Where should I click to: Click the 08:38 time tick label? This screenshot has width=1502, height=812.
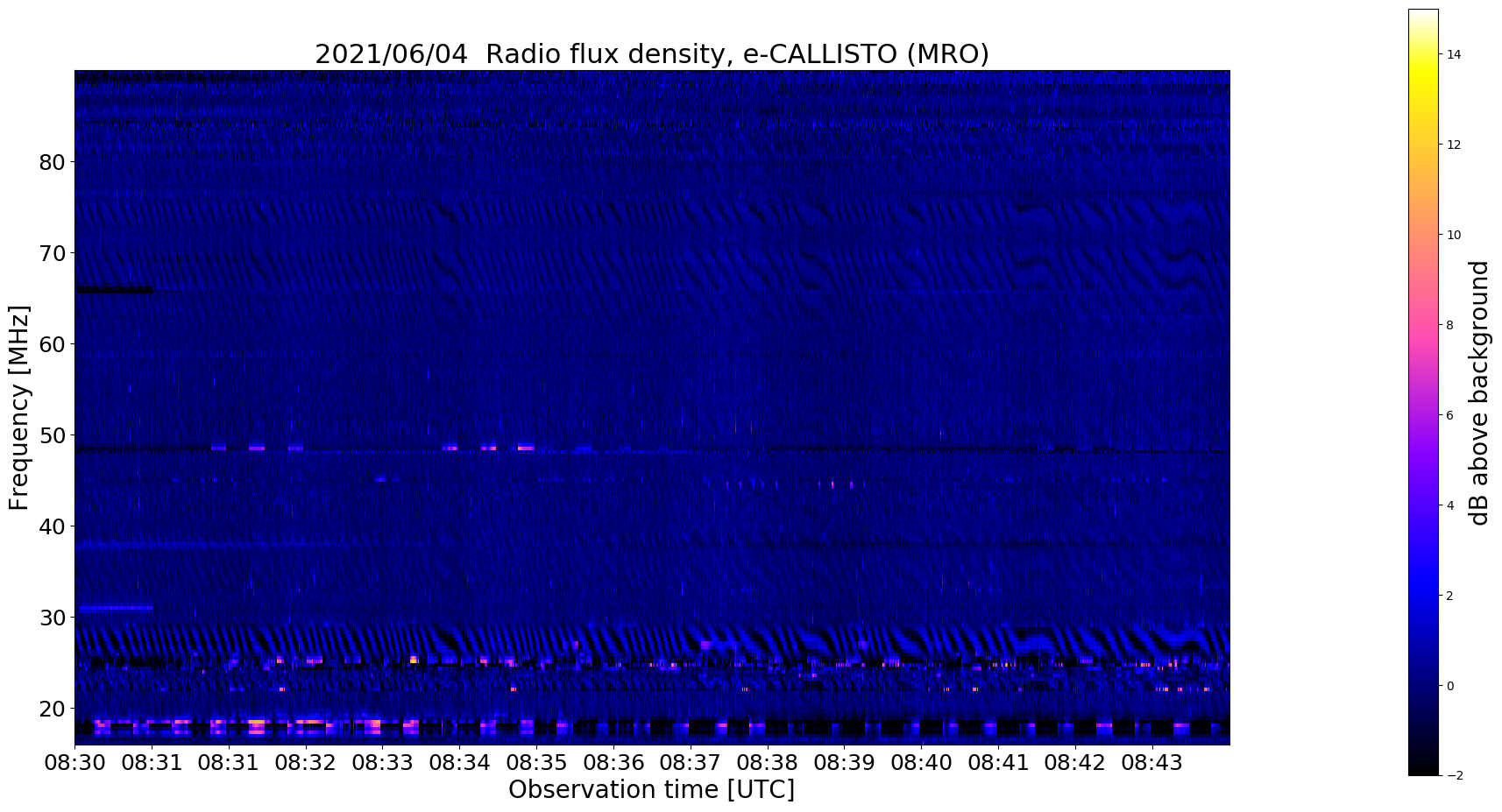pyautogui.click(x=767, y=763)
